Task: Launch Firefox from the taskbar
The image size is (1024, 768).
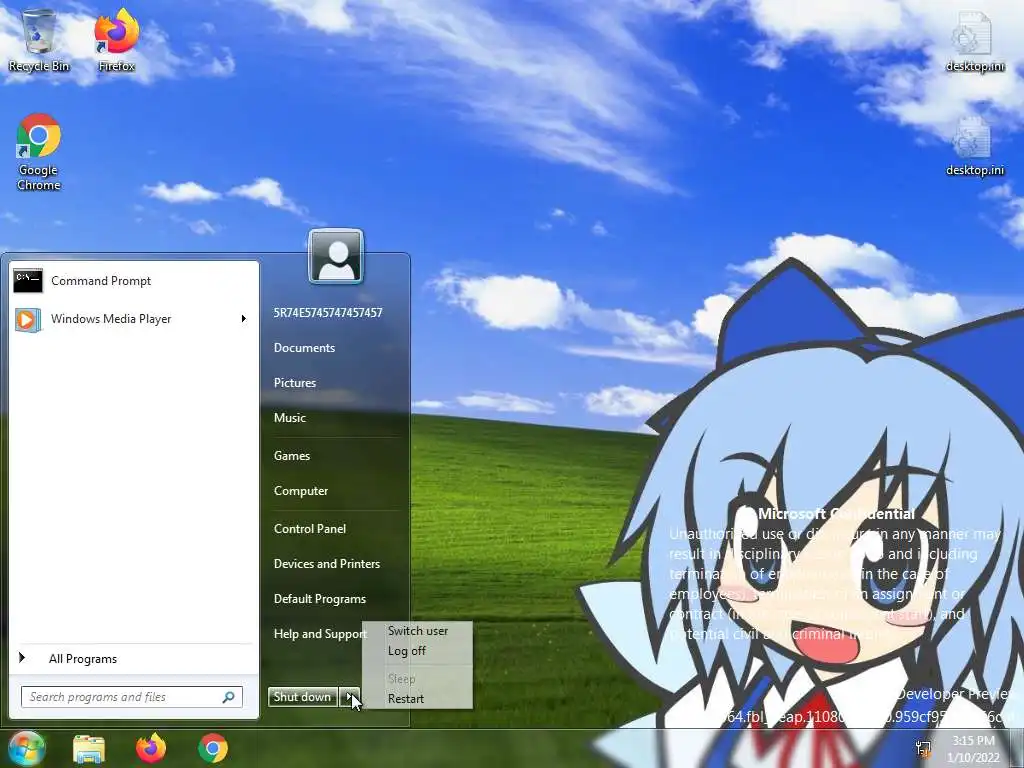Action: pos(151,748)
